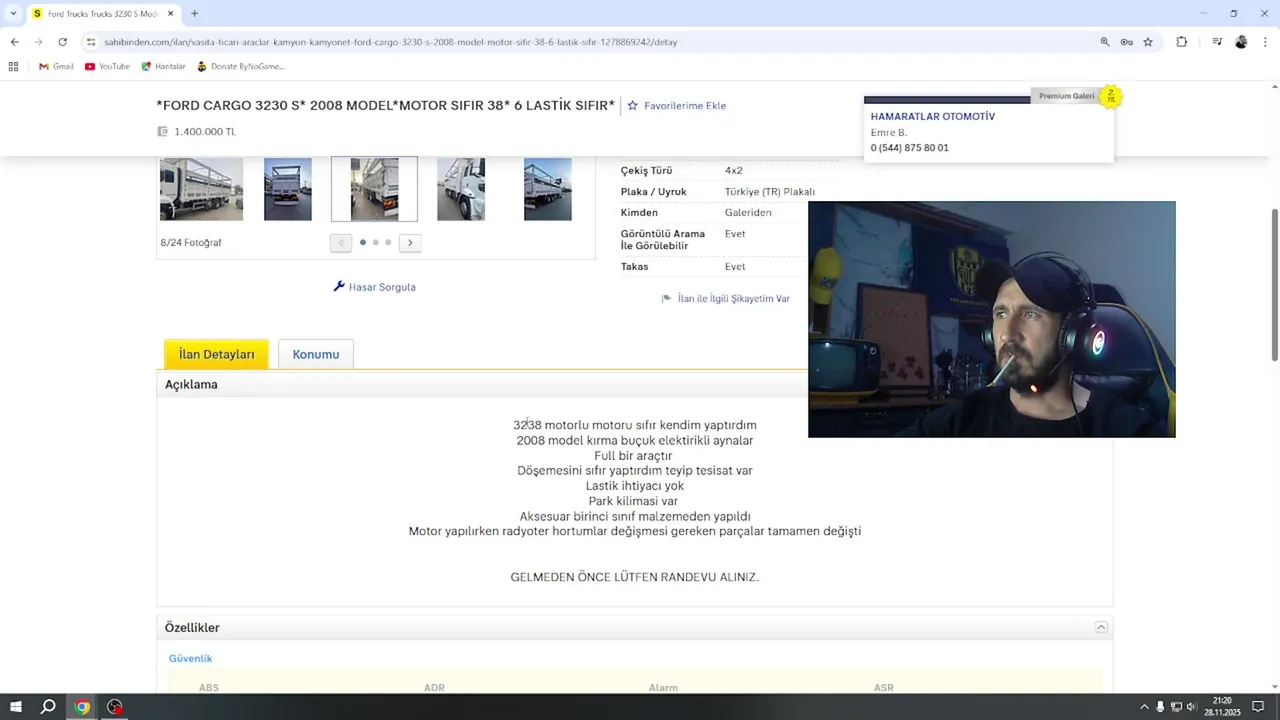Click the 8/24 Fotoğraf counter

click(x=191, y=243)
